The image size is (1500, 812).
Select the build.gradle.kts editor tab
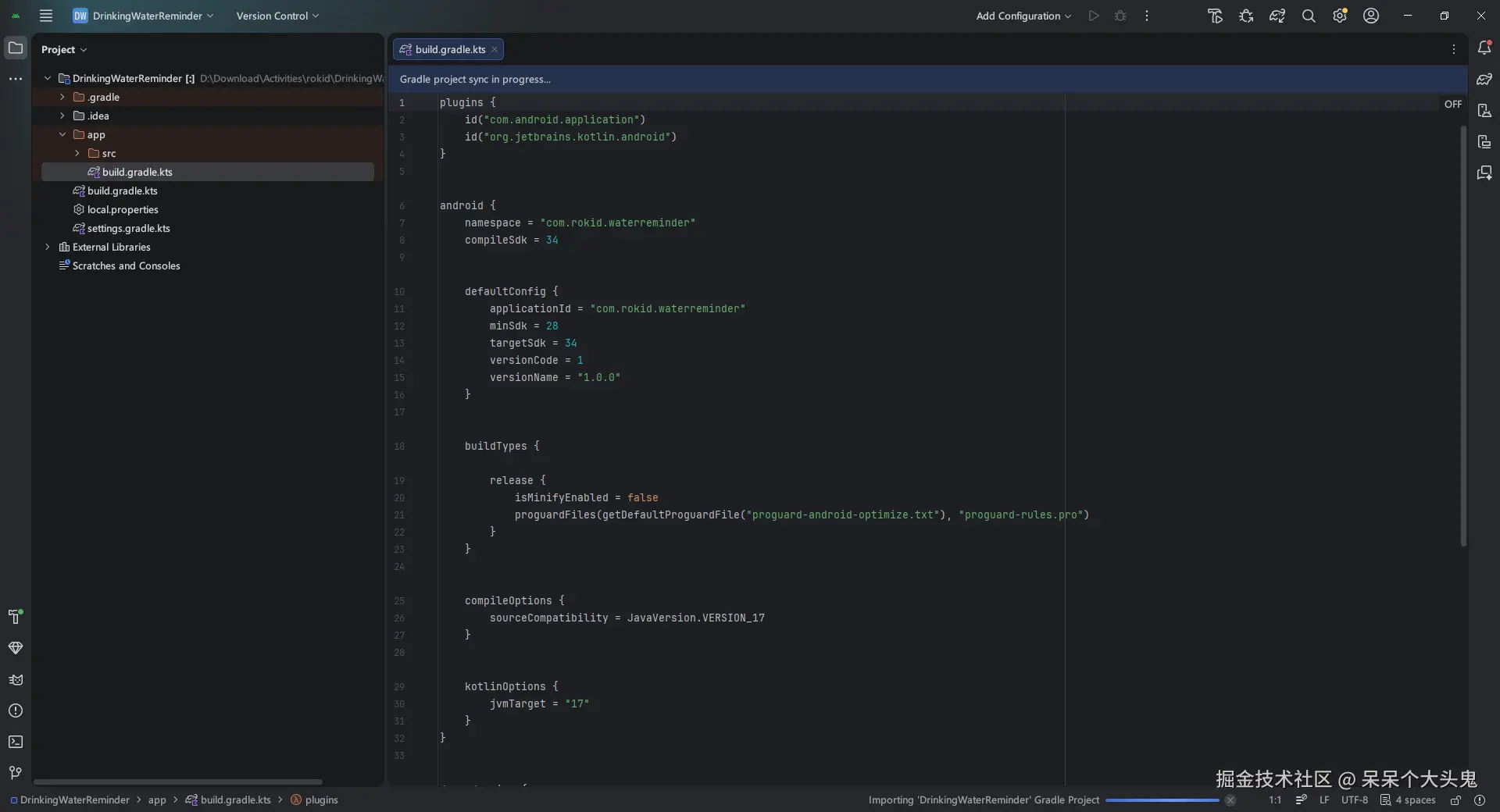[449, 49]
